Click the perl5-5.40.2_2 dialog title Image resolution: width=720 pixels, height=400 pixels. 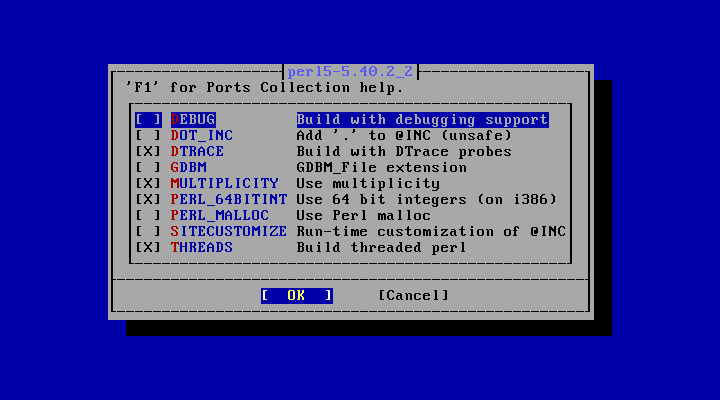[350, 72]
